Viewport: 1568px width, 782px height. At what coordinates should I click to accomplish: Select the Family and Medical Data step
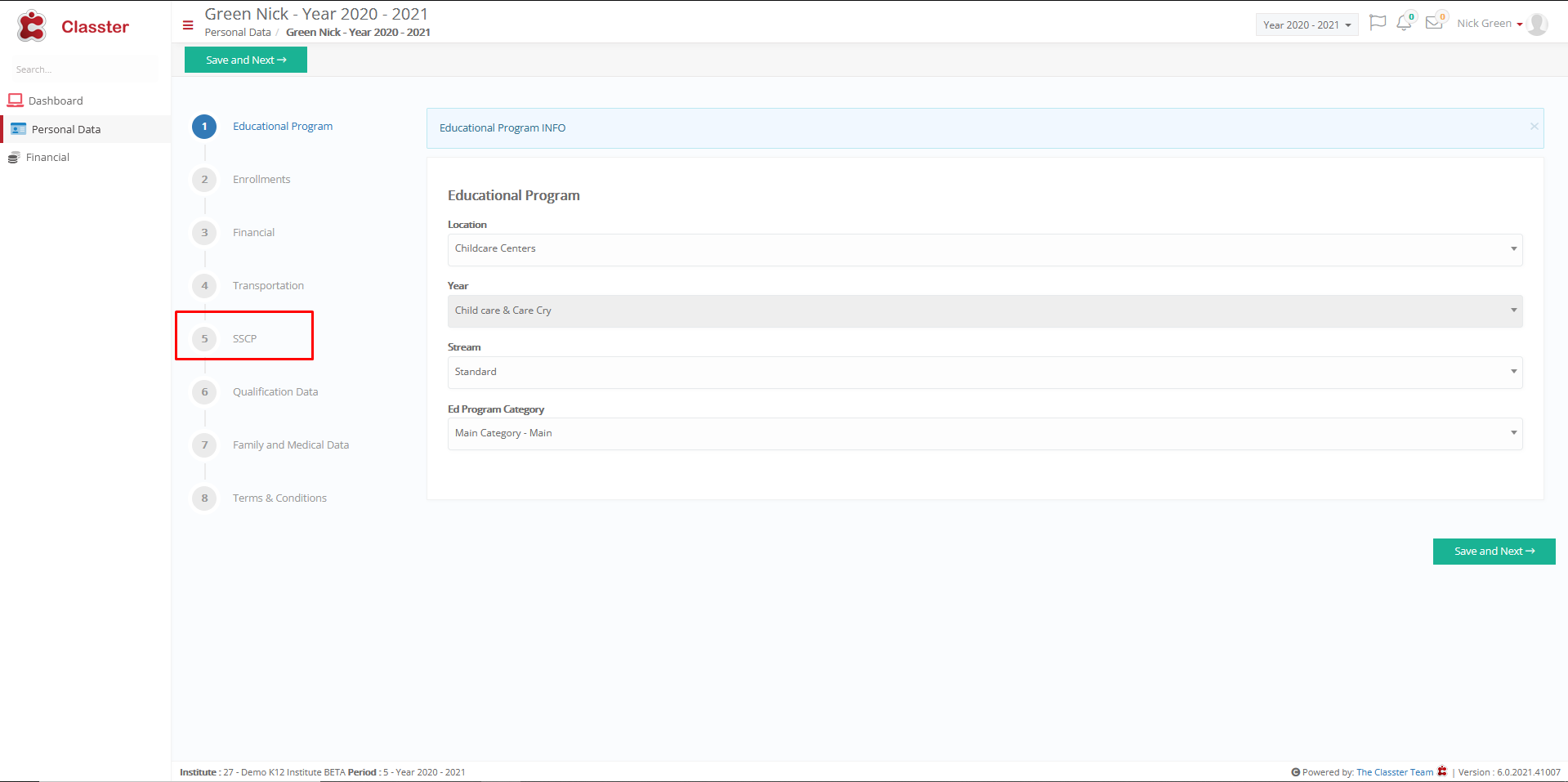pos(291,445)
